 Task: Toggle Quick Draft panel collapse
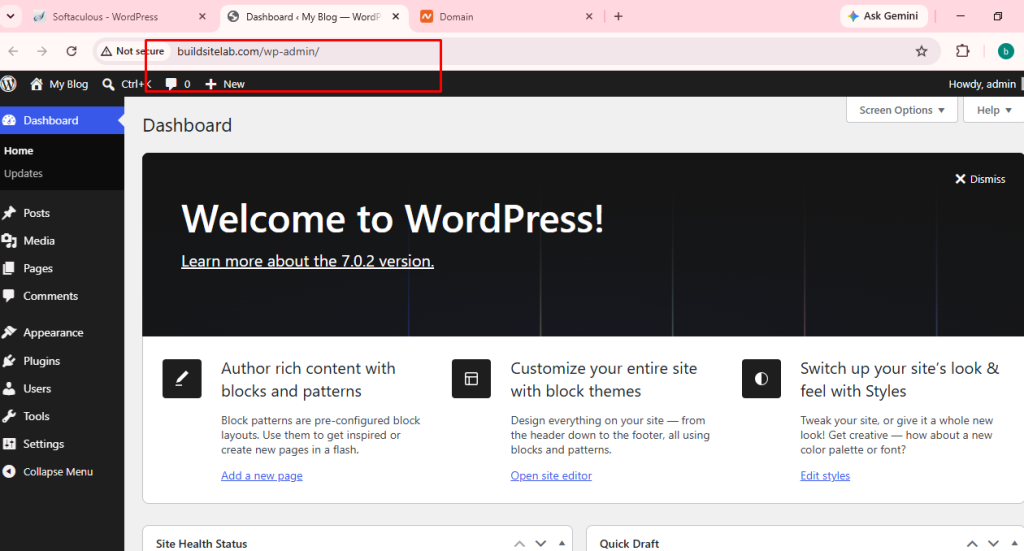[x=1014, y=544]
